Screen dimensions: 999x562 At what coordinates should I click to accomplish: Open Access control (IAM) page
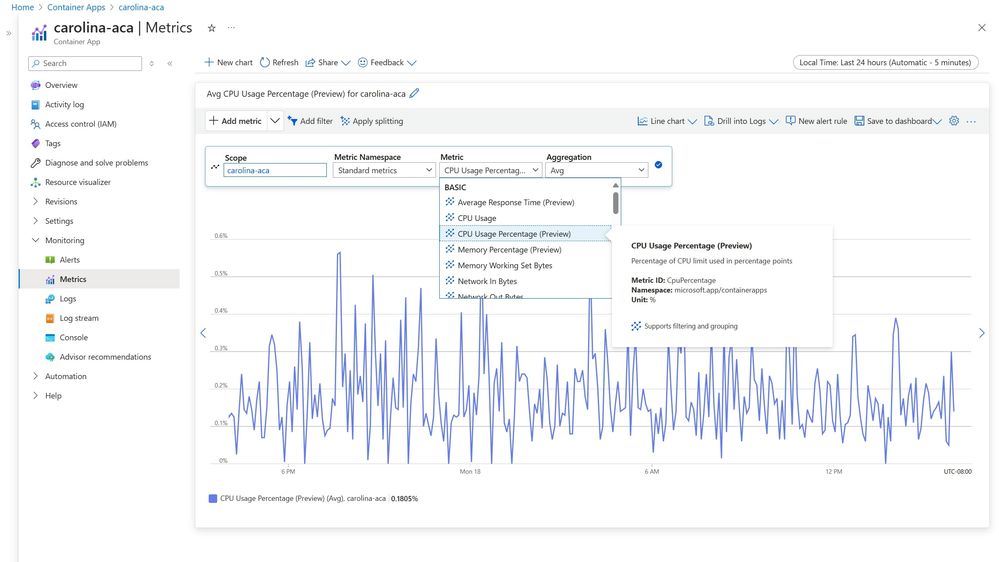pyautogui.click(x=80, y=124)
